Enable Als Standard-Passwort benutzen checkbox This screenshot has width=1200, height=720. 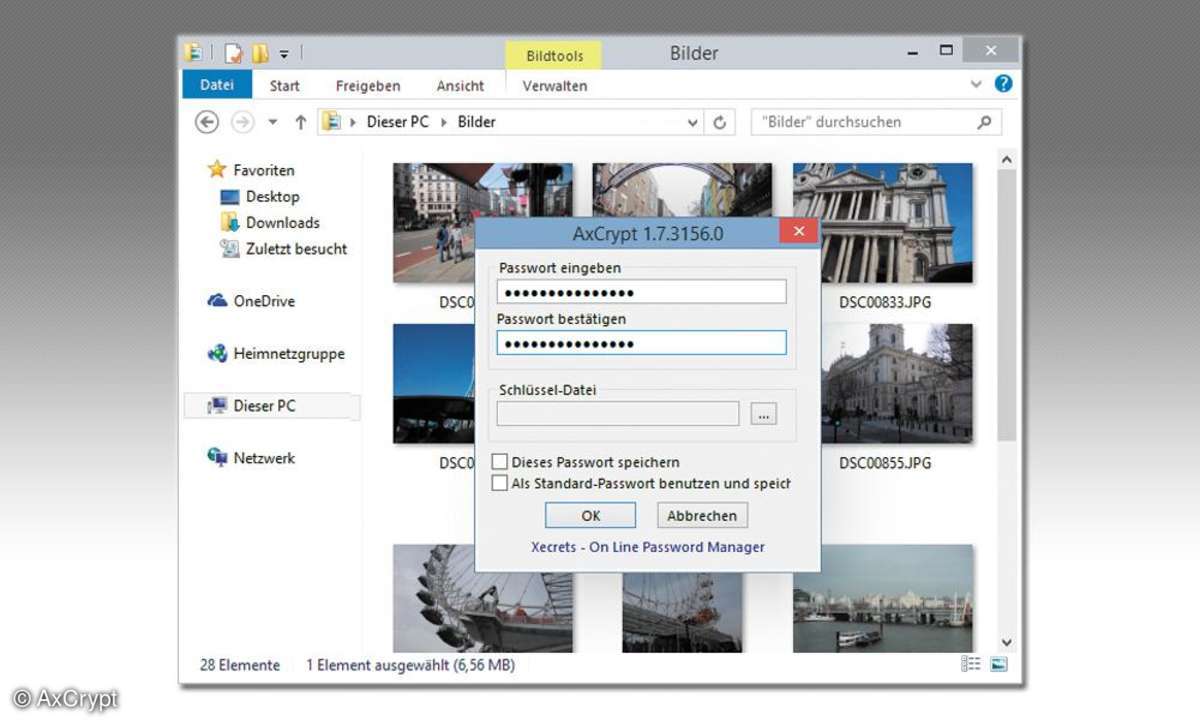point(500,483)
